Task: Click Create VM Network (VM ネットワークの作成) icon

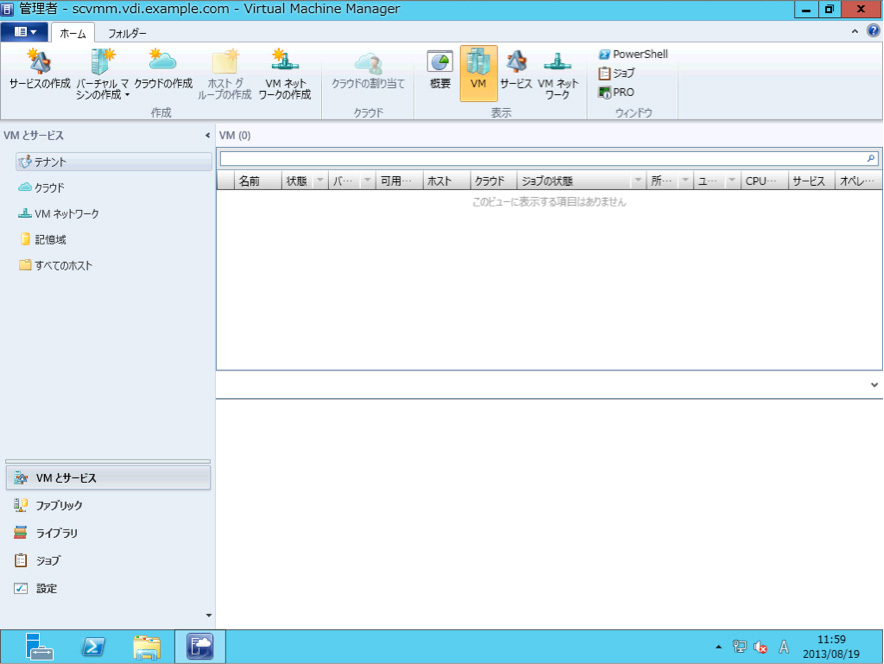Action: pos(285,61)
